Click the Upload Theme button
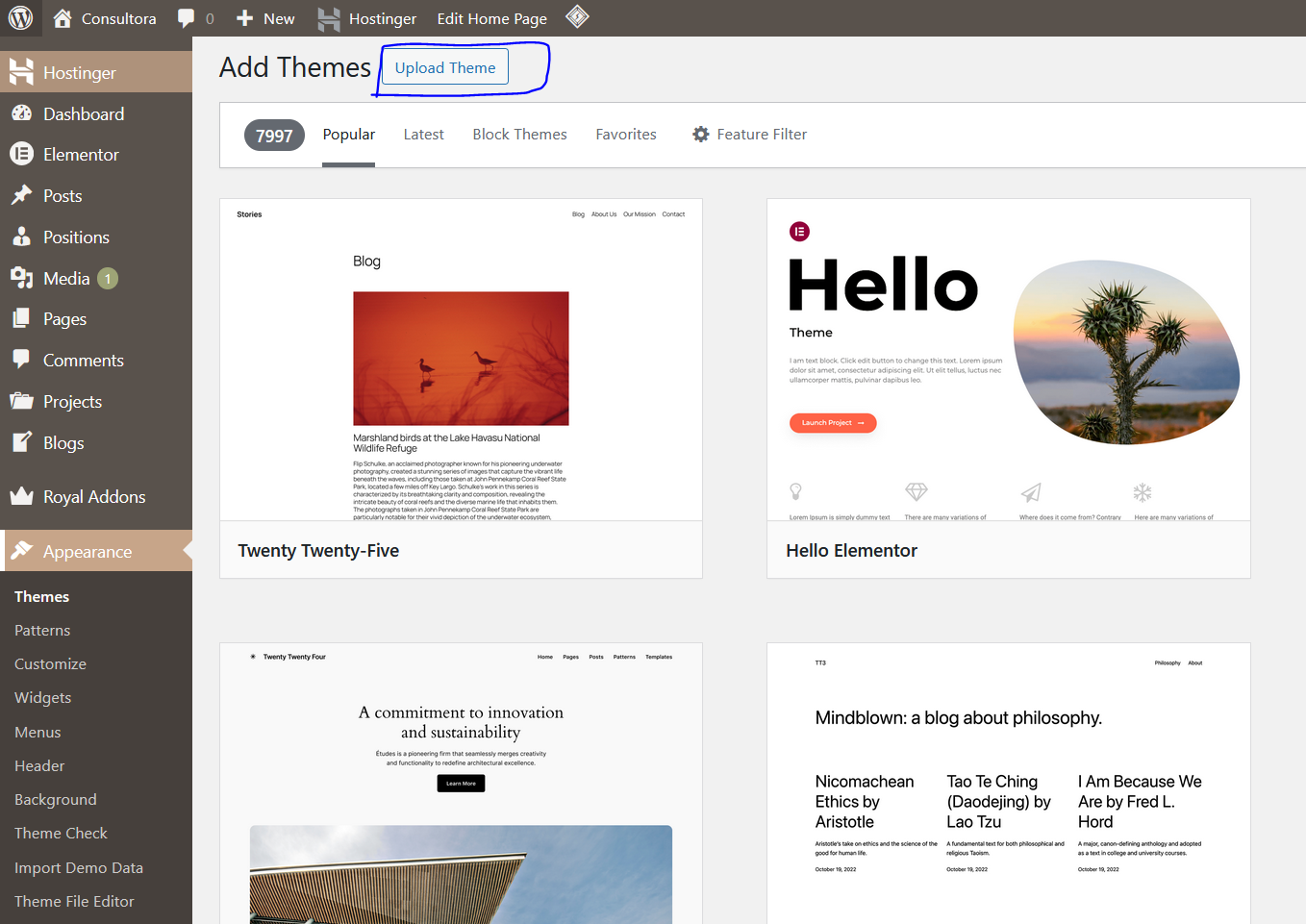The image size is (1306, 924). coord(444,67)
